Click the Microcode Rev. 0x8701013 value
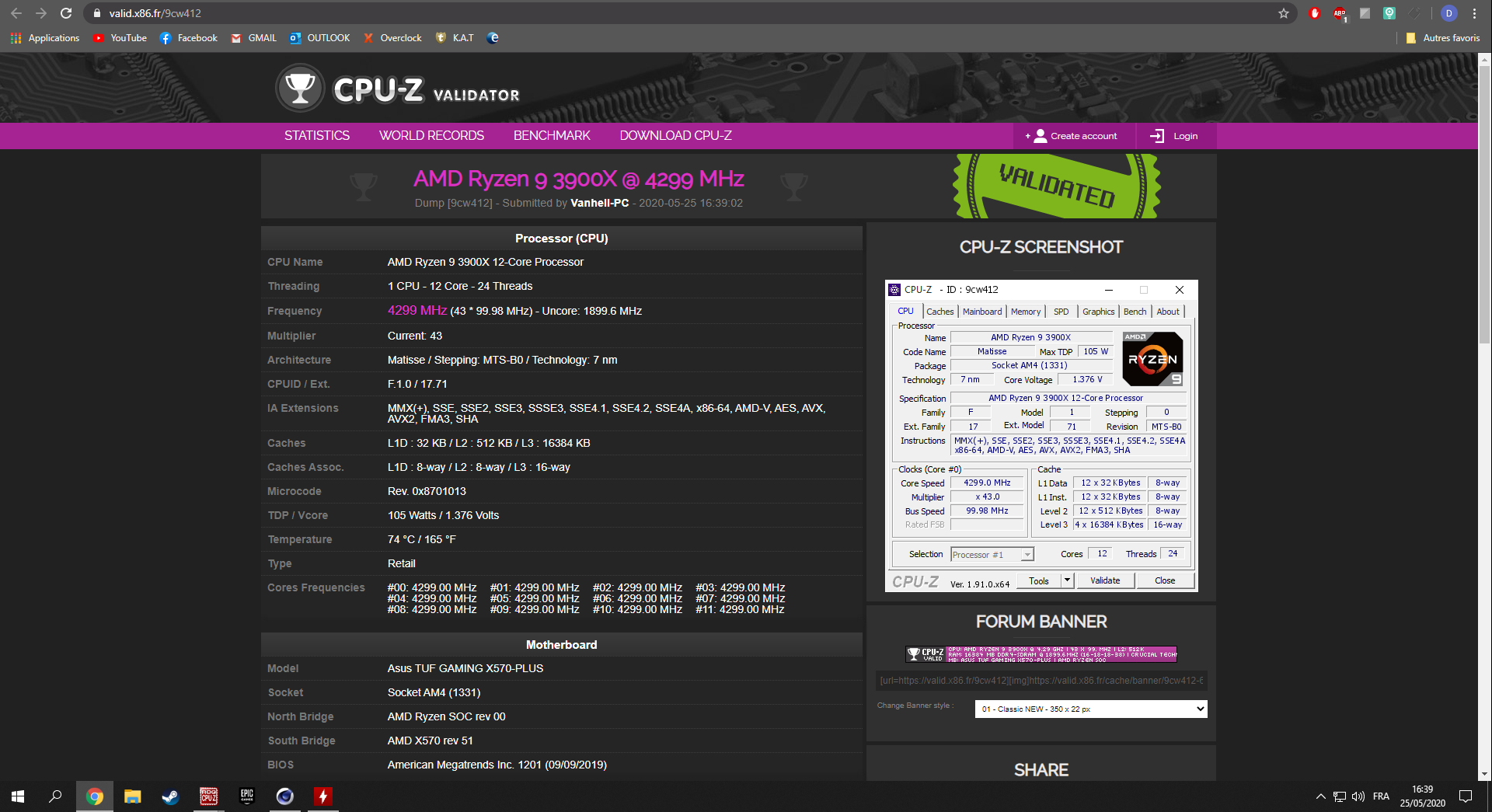Screen dimensions: 1492x812 (427, 491)
